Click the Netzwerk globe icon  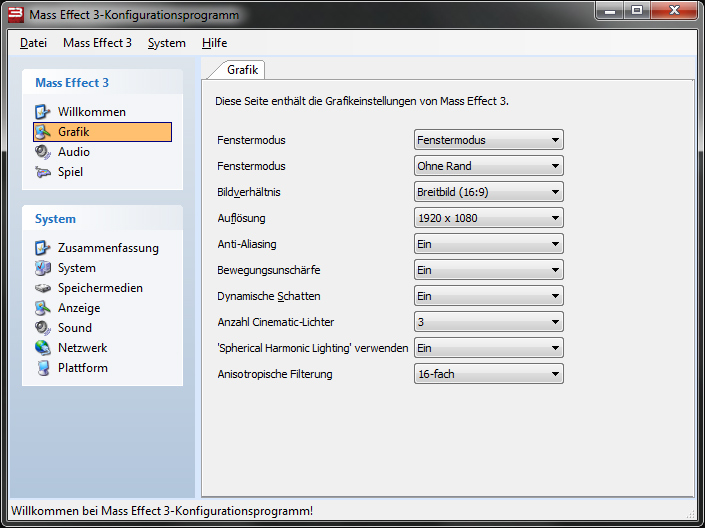pyautogui.click(x=43, y=348)
